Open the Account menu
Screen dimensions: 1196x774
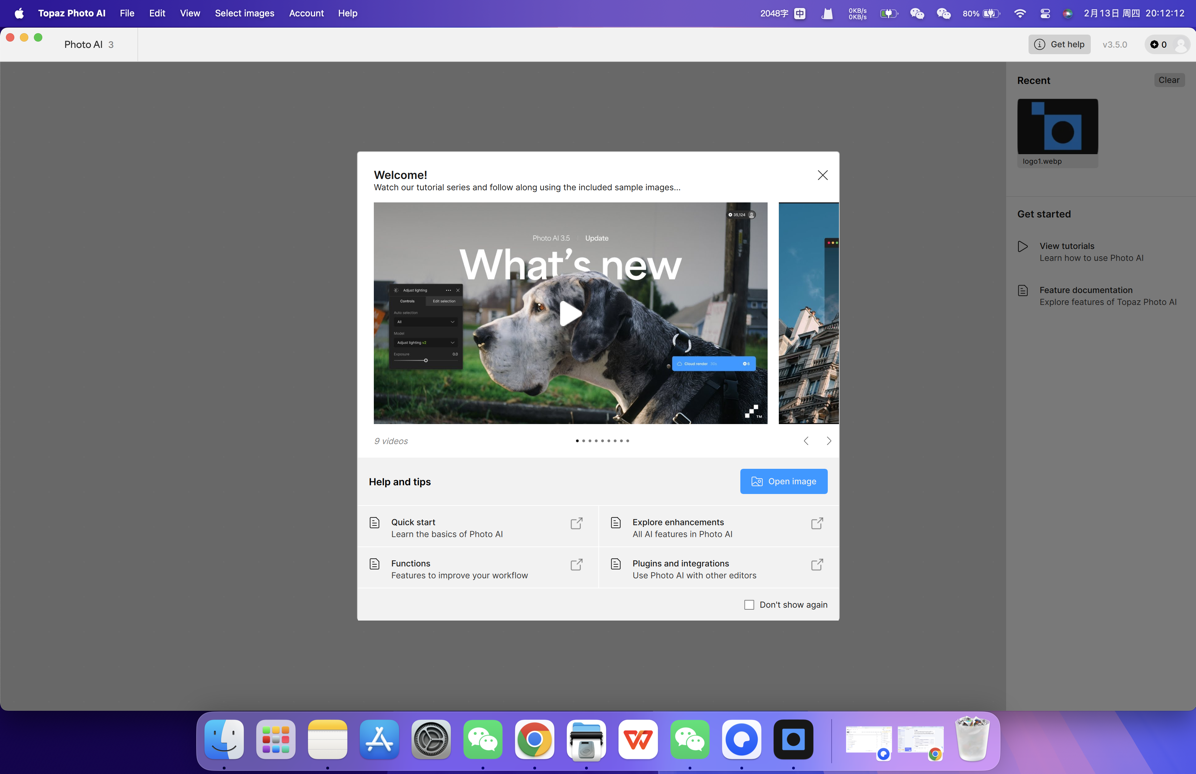[306, 13]
